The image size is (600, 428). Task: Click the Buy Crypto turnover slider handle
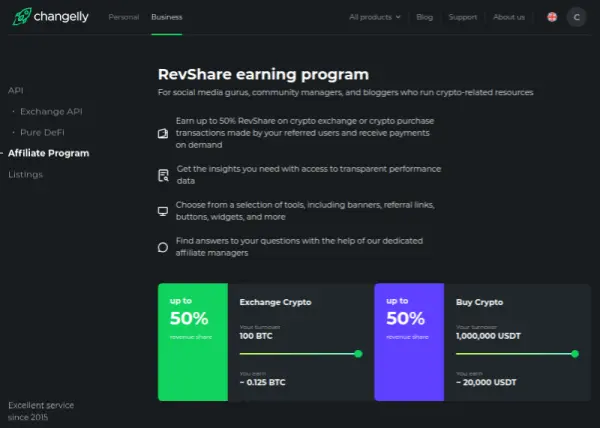pos(575,354)
